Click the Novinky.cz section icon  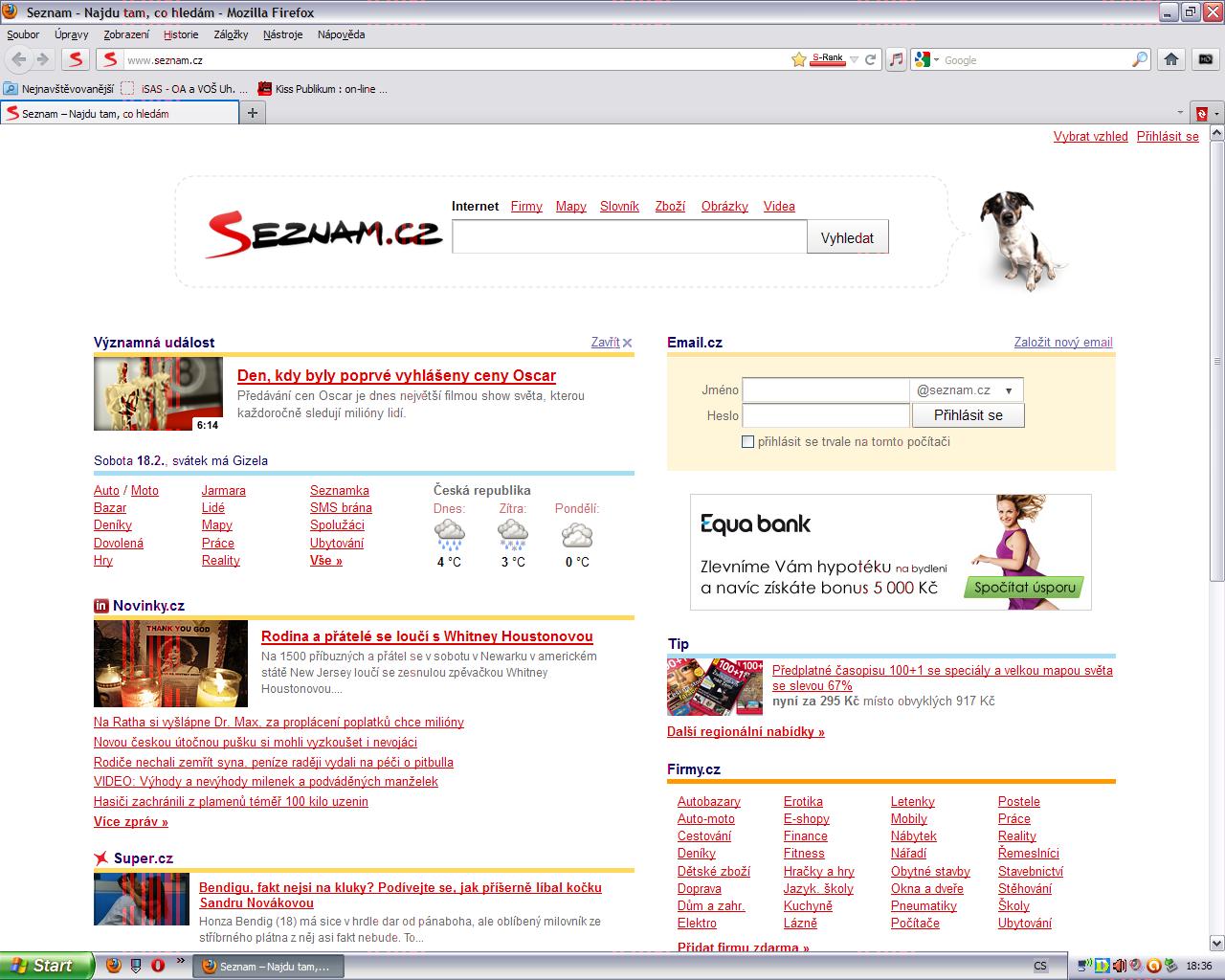coord(100,606)
